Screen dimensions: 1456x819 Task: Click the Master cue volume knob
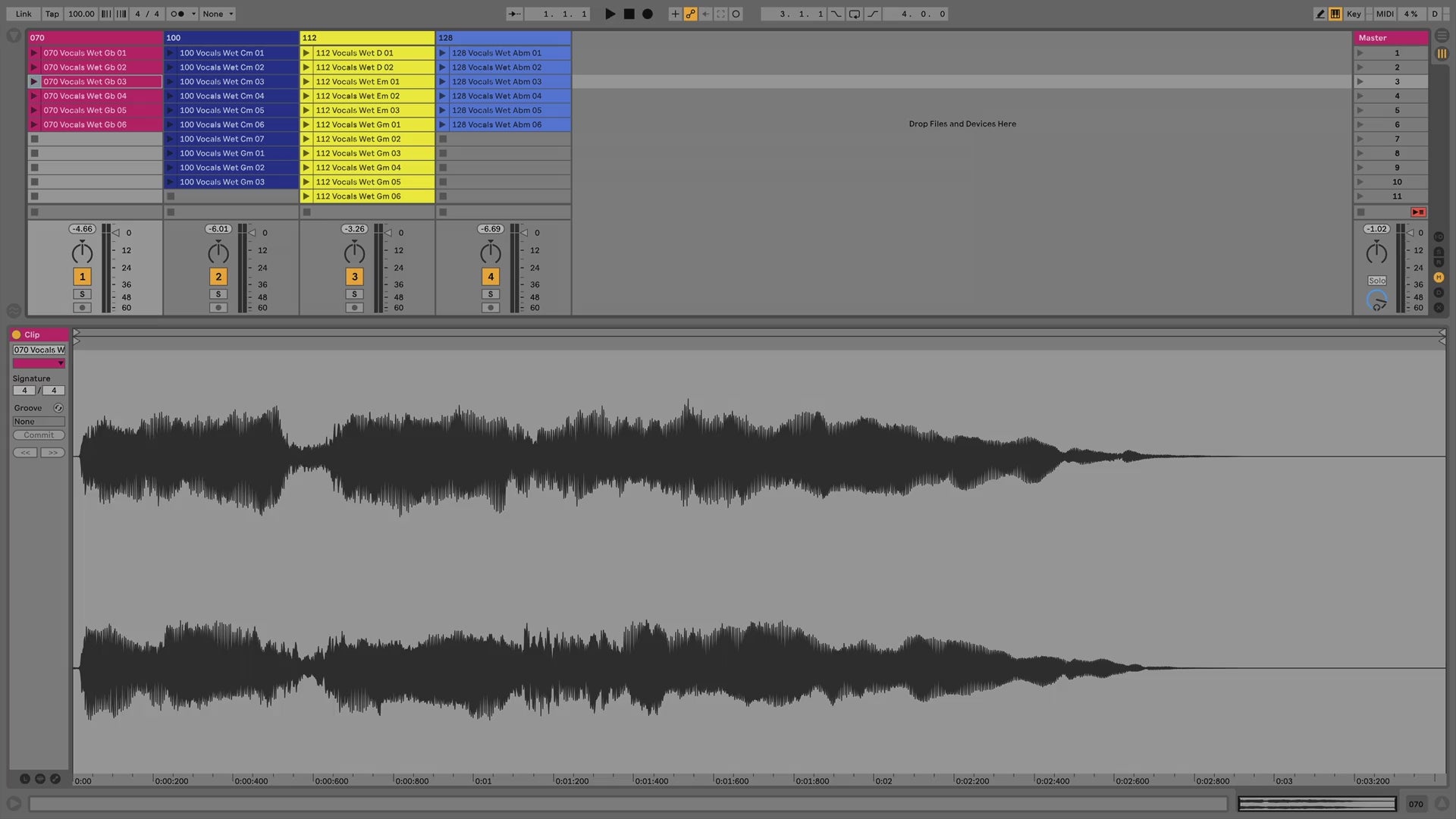pyautogui.click(x=1377, y=301)
